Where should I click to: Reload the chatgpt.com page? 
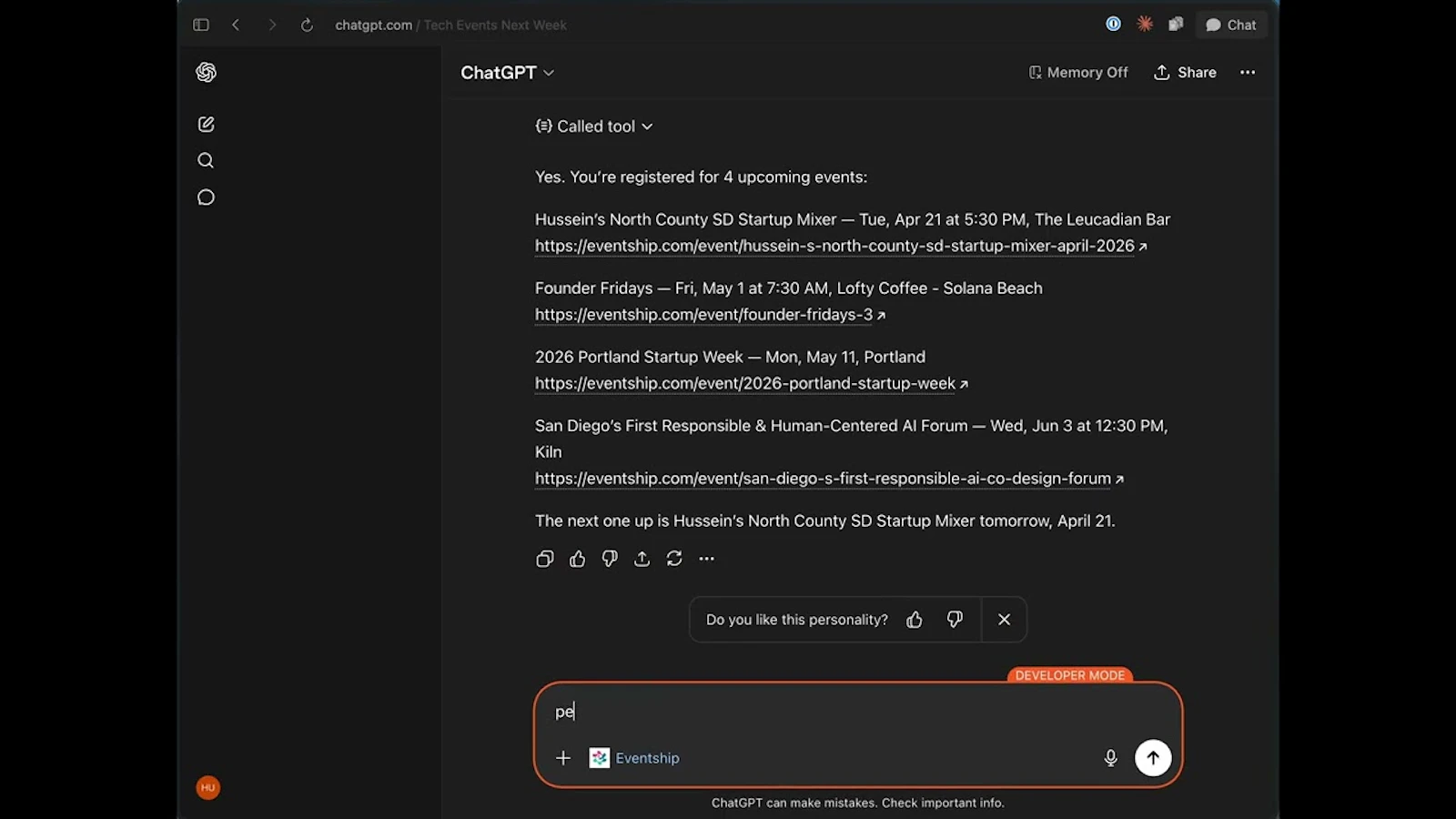point(307,25)
